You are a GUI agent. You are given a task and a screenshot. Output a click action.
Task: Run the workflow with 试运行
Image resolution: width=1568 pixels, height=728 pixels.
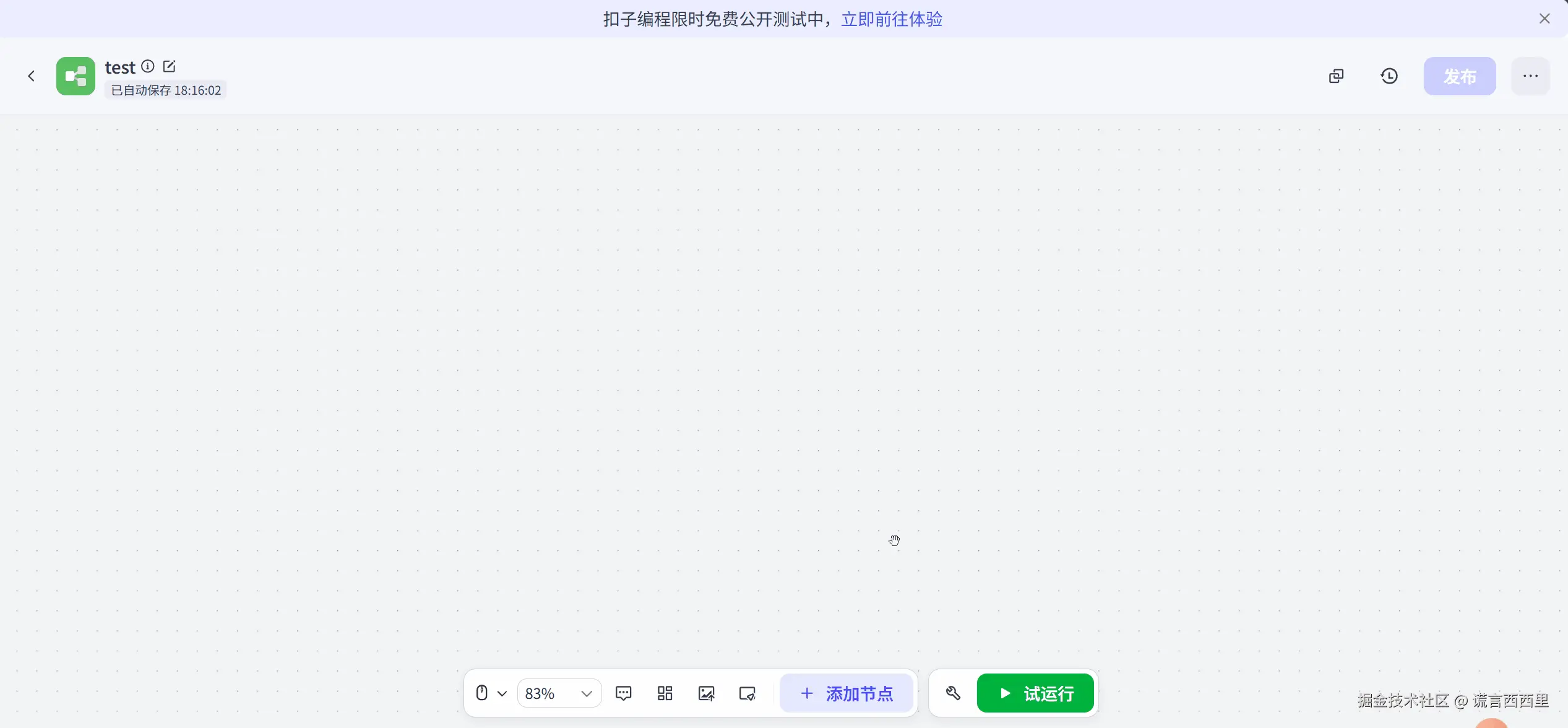pyautogui.click(x=1035, y=693)
